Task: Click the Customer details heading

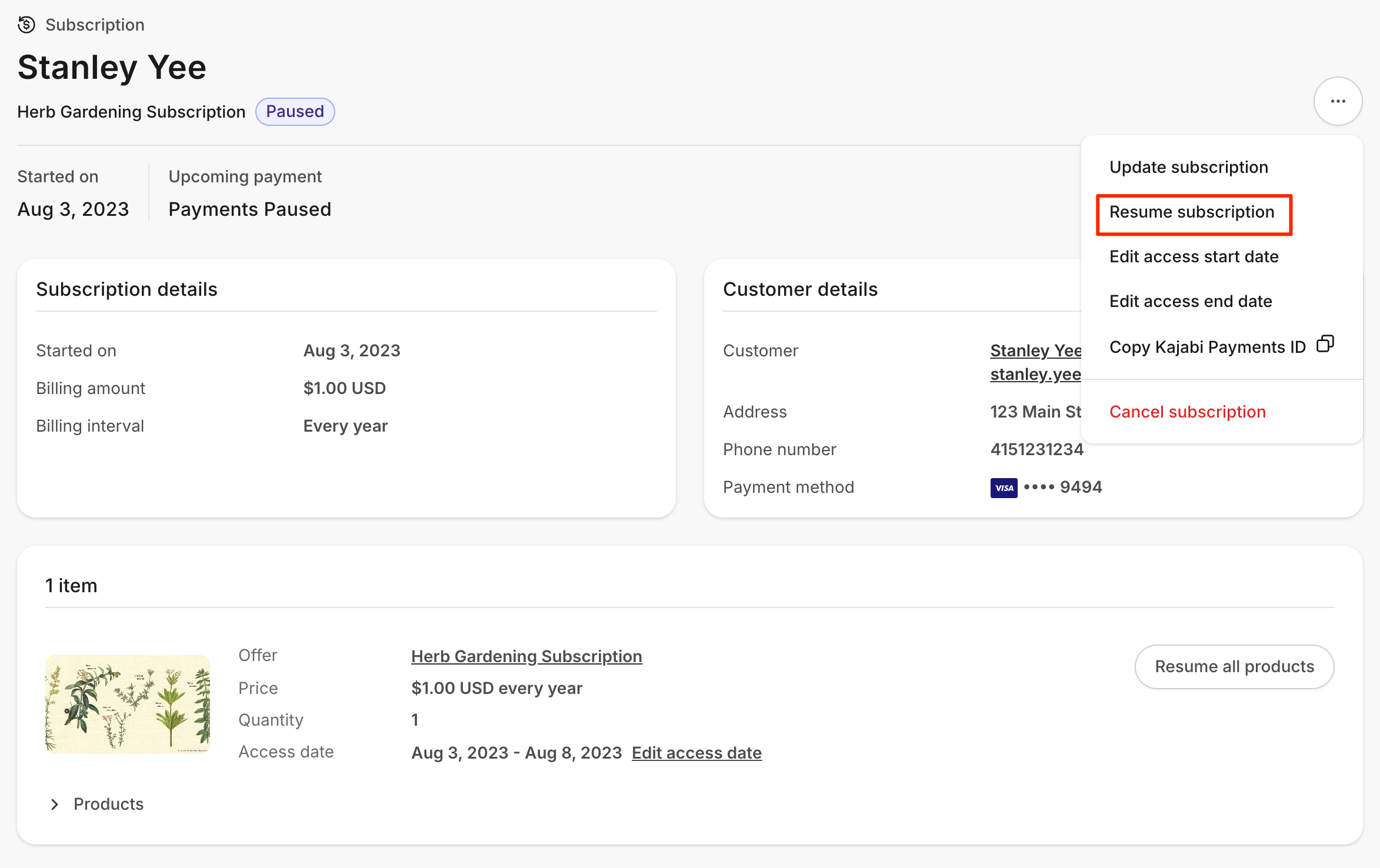Action: click(x=800, y=289)
